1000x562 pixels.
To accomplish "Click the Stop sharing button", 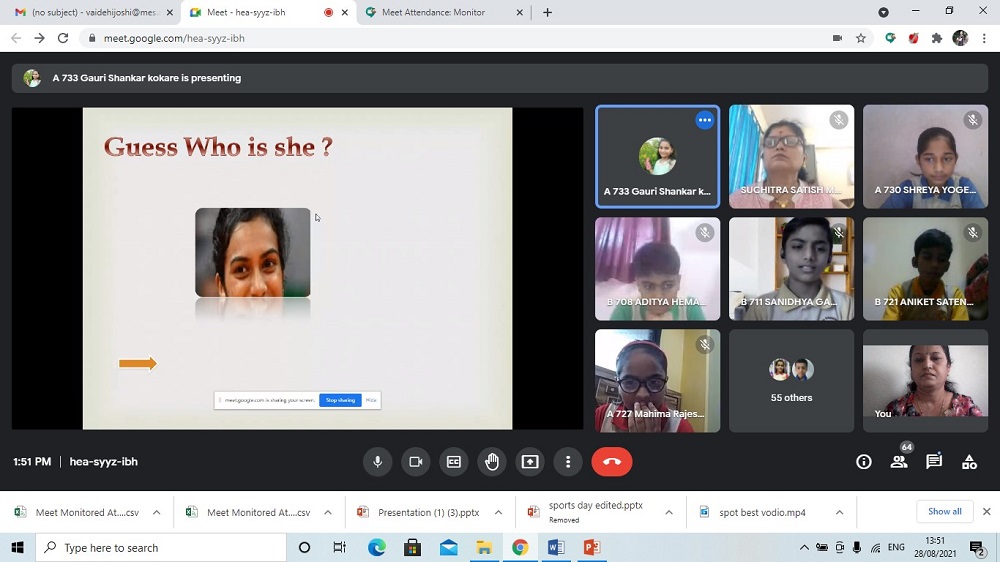I will click(x=340, y=400).
